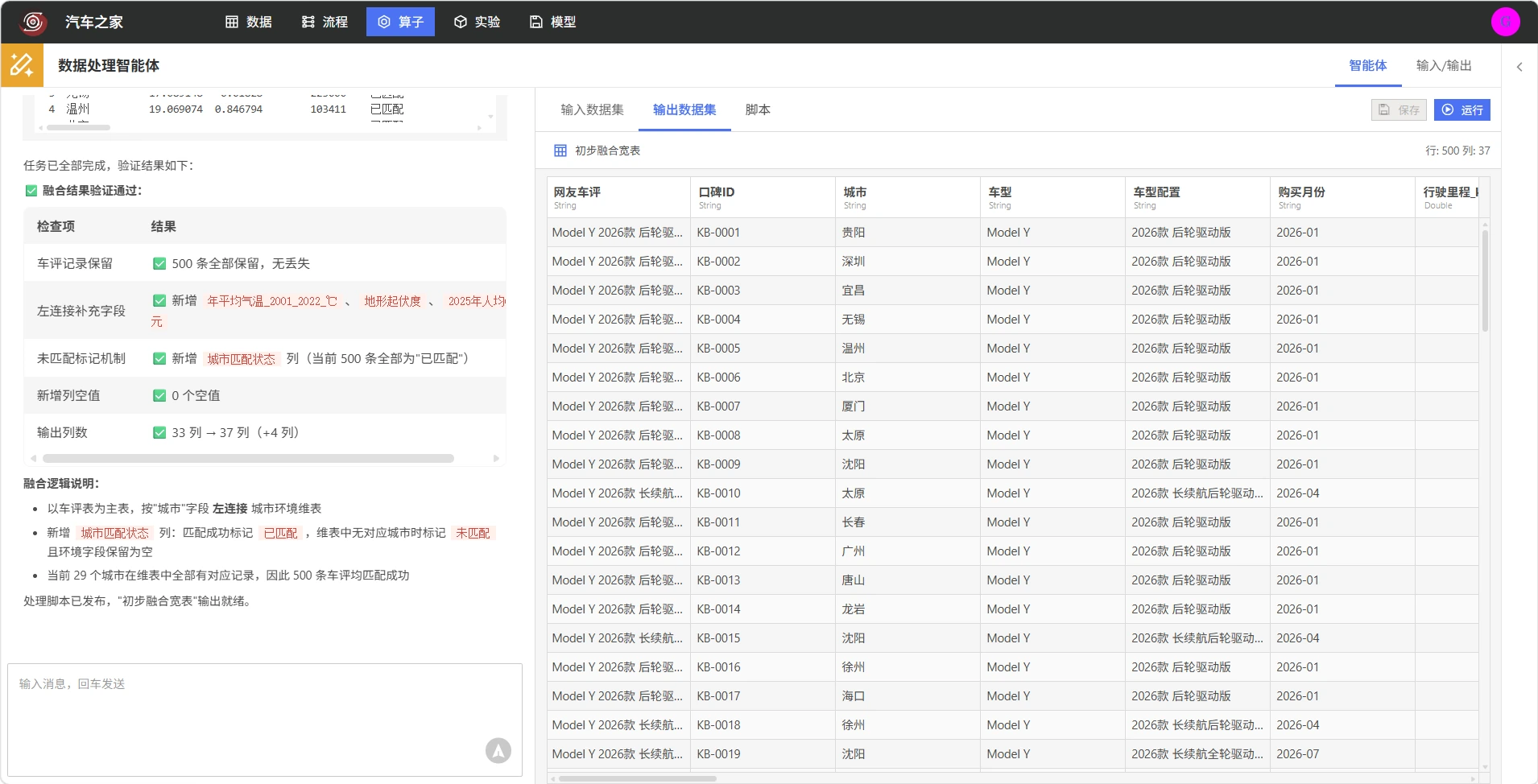Click the 汽车之家 logo icon
The width and height of the screenshot is (1538, 784).
click(x=33, y=22)
